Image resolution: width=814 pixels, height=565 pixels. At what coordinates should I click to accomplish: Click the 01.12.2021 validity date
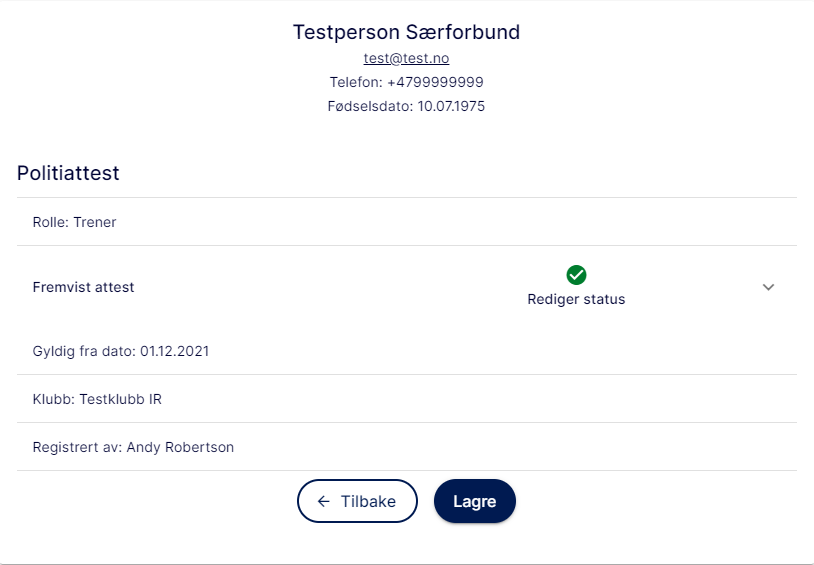pos(174,352)
